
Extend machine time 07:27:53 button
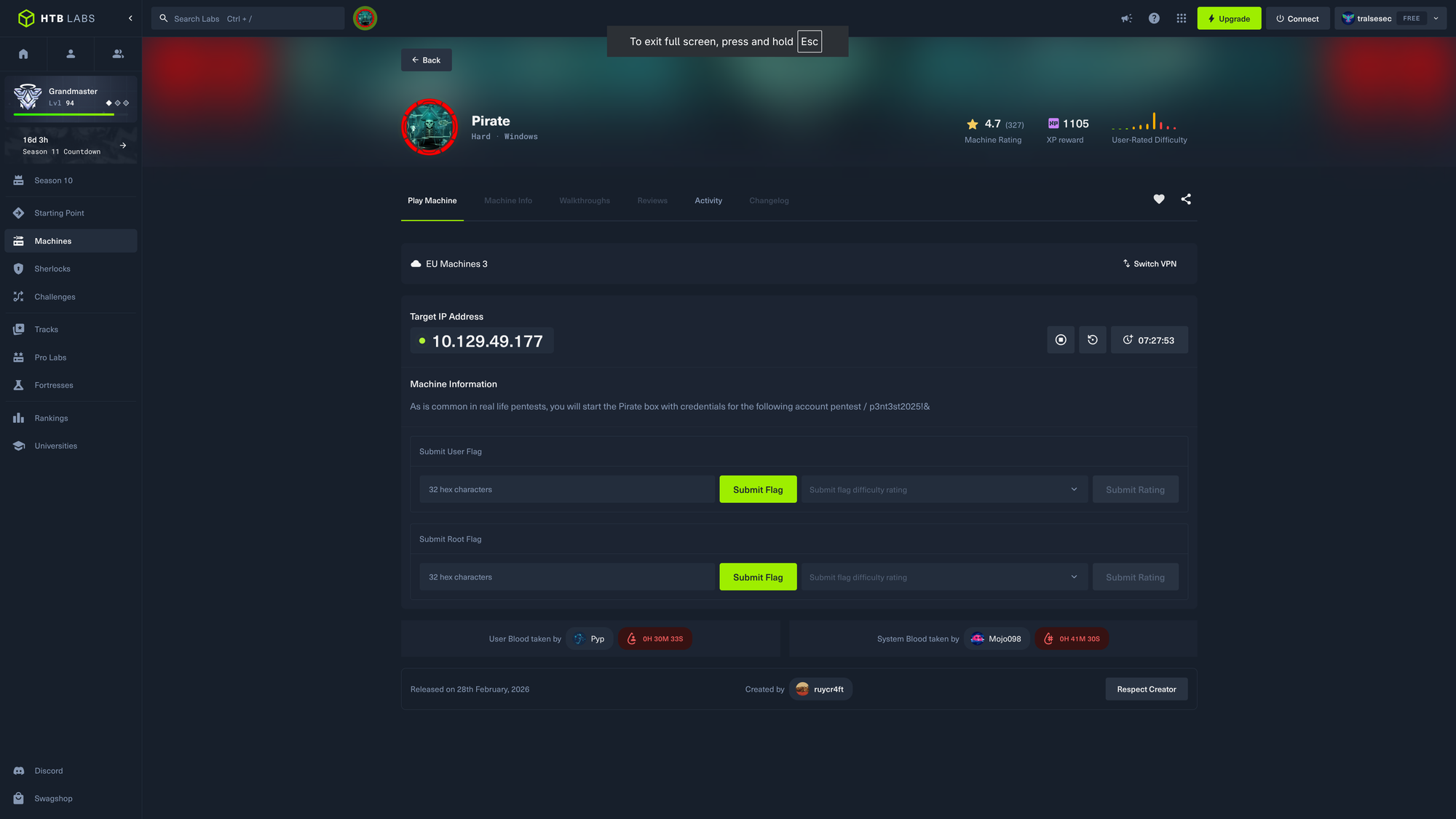pyautogui.click(x=1149, y=340)
